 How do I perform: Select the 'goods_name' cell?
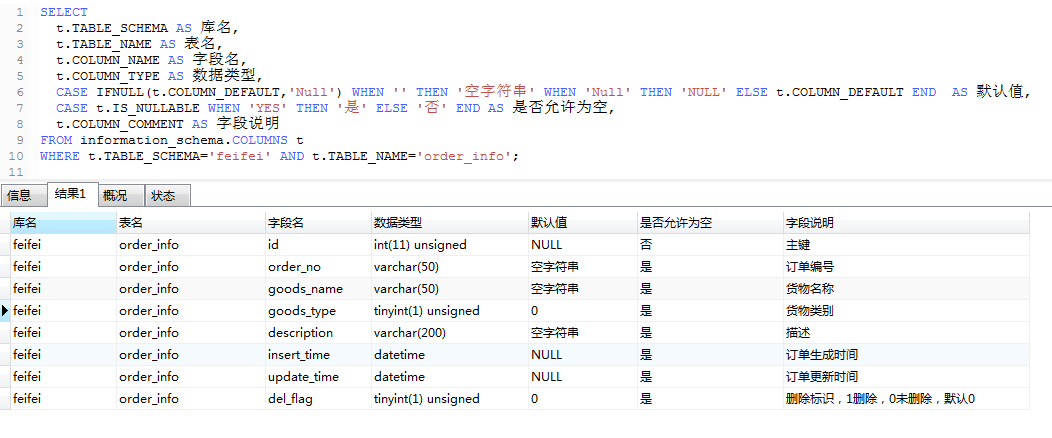318,289
